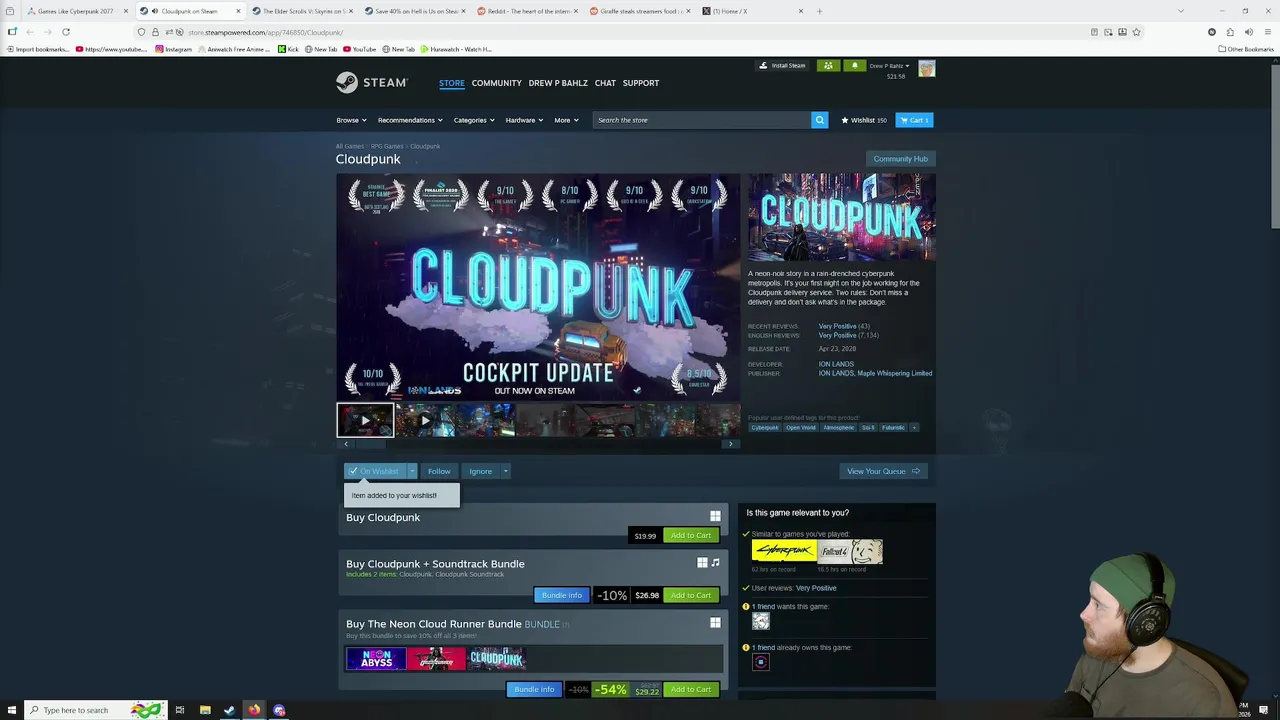Open the Cart button
The height and width of the screenshot is (720, 1280).
(914, 120)
